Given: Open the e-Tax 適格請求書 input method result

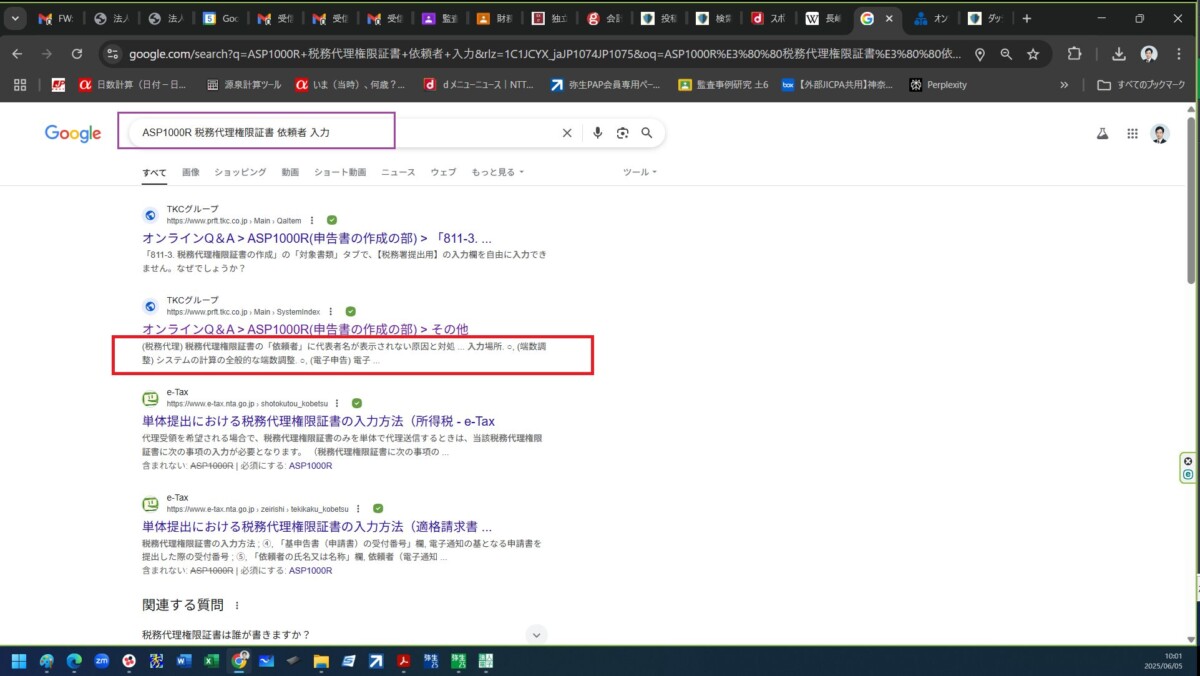Looking at the screenshot, I should (x=317, y=526).
